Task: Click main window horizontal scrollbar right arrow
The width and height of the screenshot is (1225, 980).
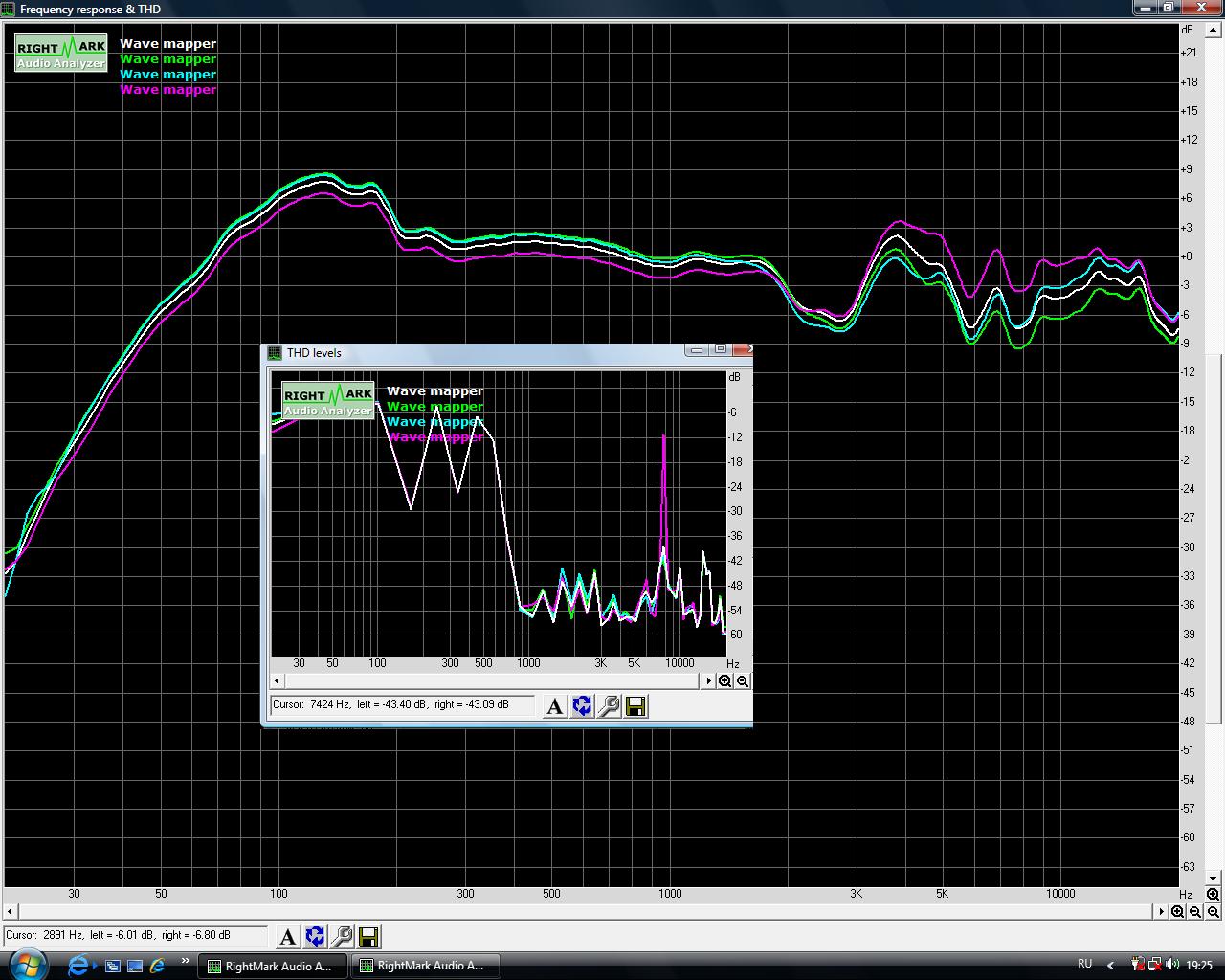Action: point(1162,912)
